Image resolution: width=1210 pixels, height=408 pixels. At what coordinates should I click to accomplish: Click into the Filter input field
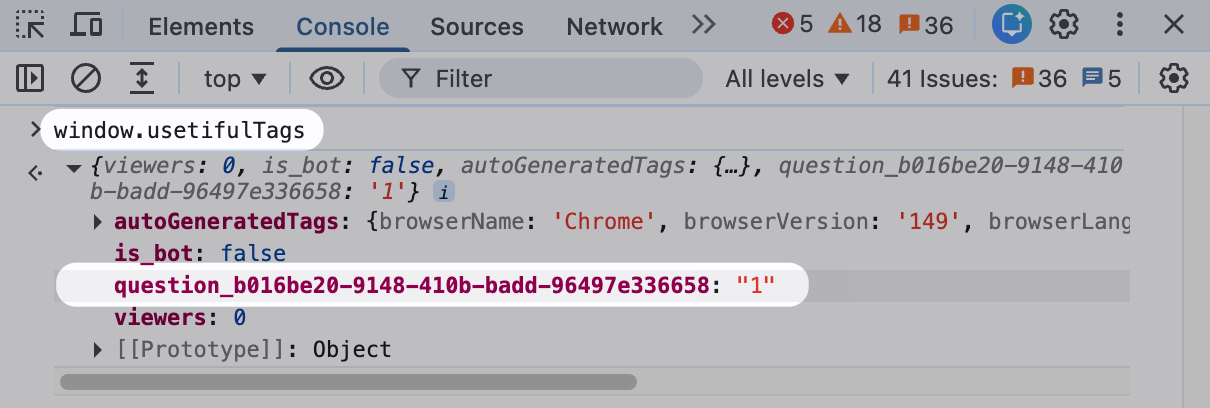click(541, 78)
